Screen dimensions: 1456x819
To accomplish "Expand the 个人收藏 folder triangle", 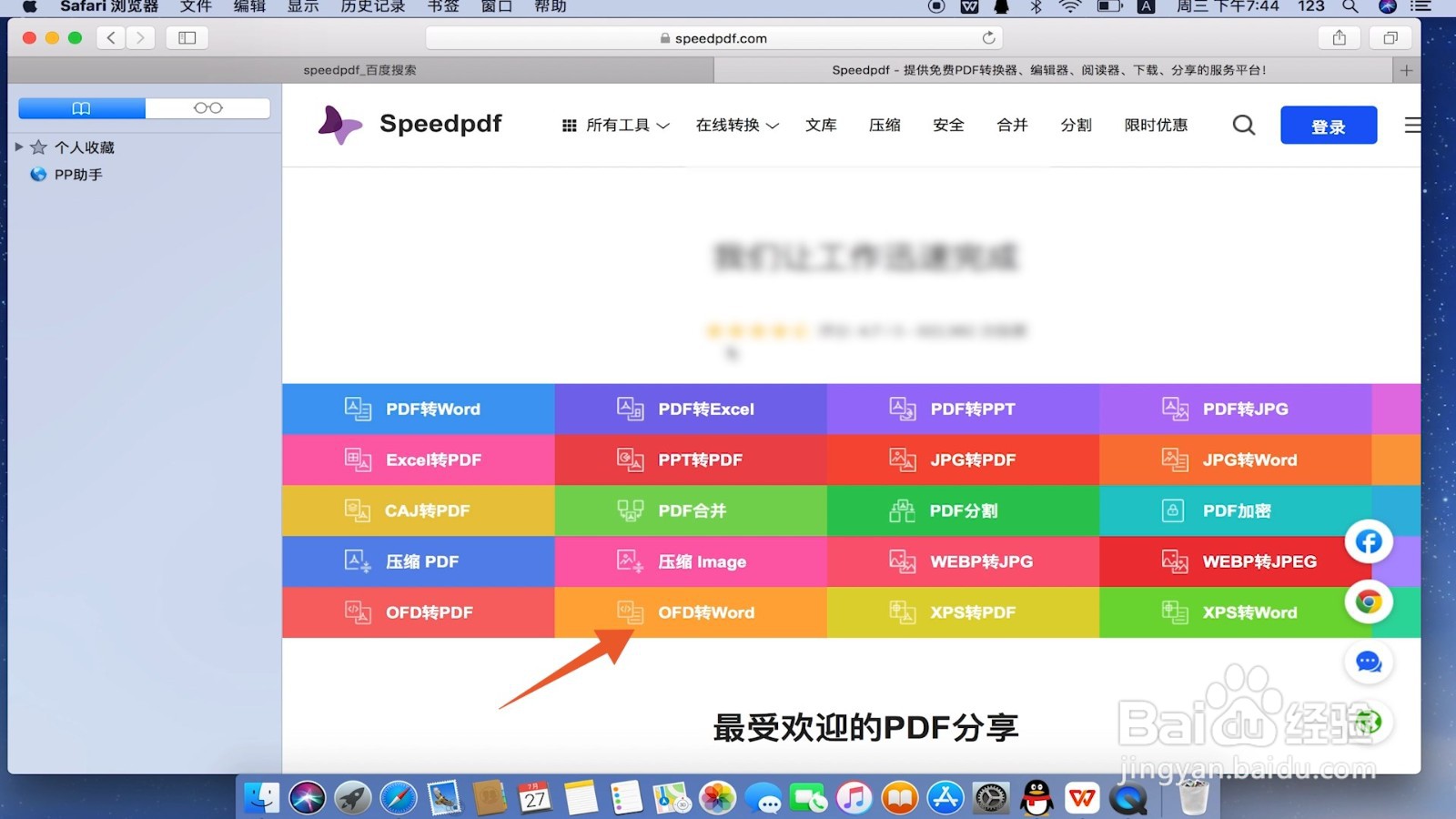I will tap(18, 147).
